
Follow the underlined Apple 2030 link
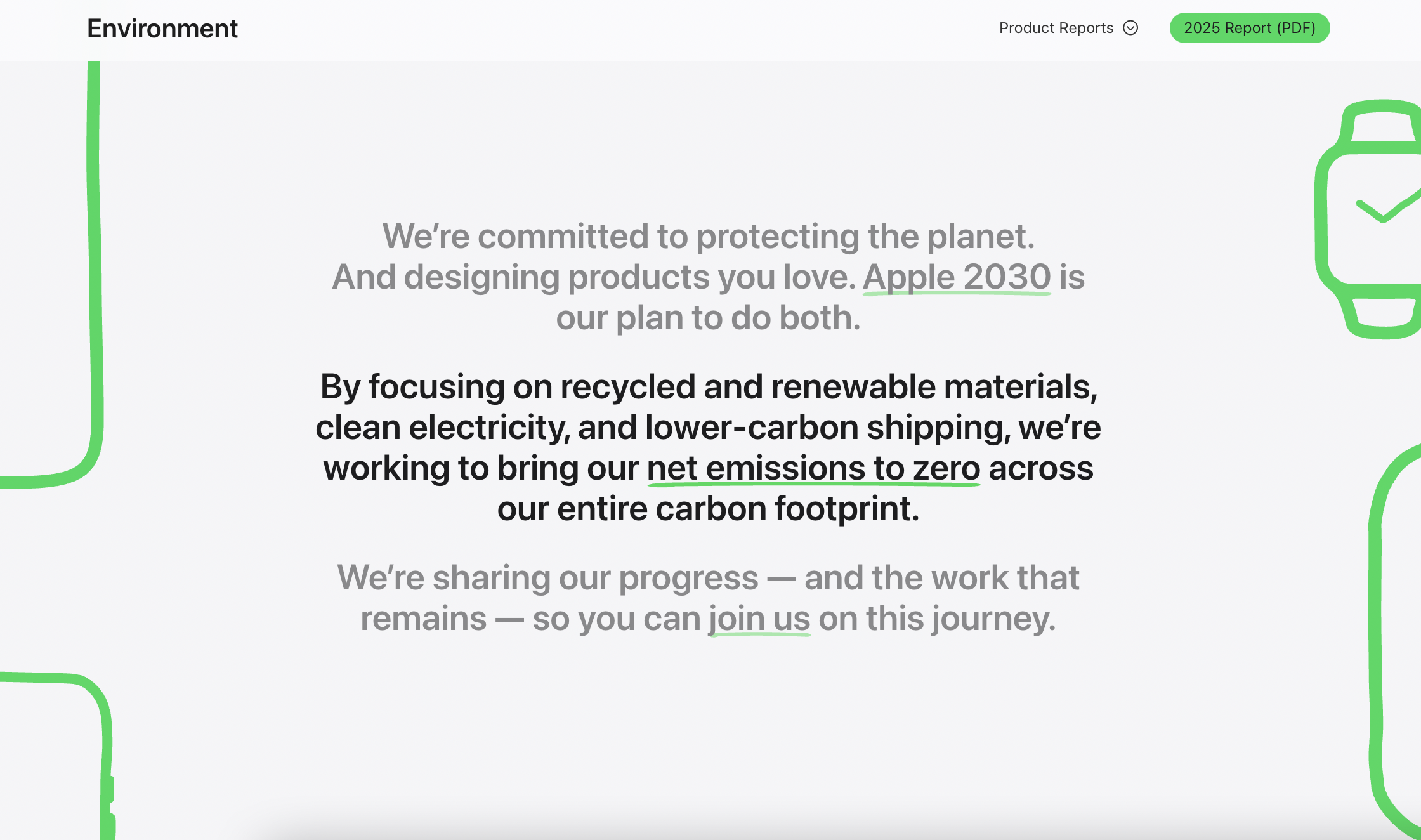point(956,277)
